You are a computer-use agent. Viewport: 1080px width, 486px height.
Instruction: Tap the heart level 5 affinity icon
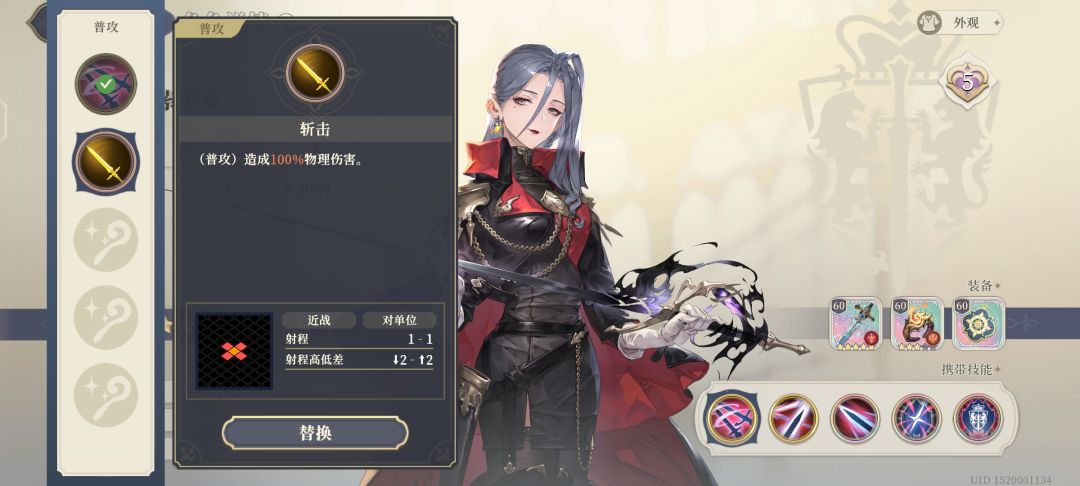(x=968, y=82)
